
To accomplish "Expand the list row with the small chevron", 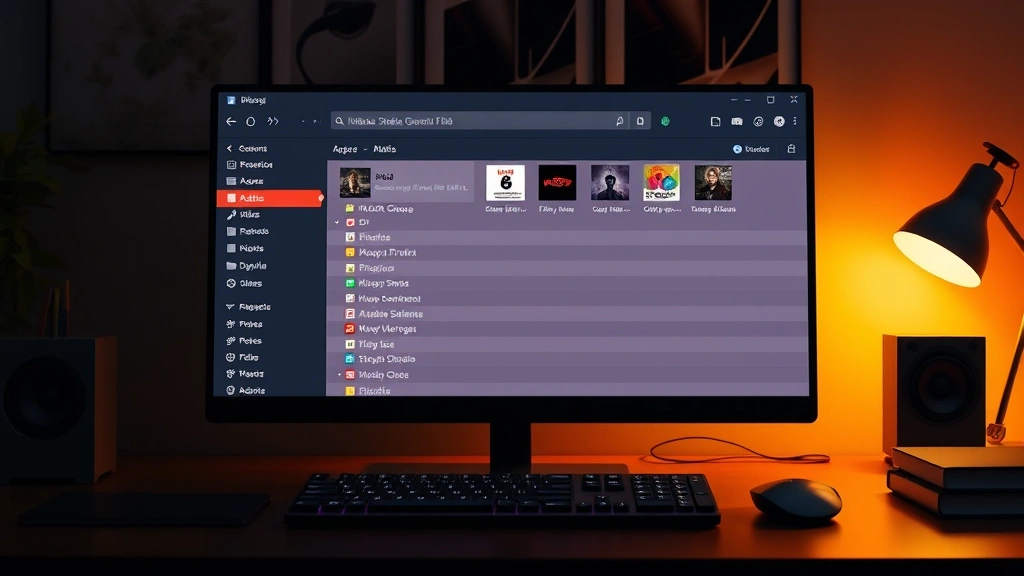I will tap(338, 221).
